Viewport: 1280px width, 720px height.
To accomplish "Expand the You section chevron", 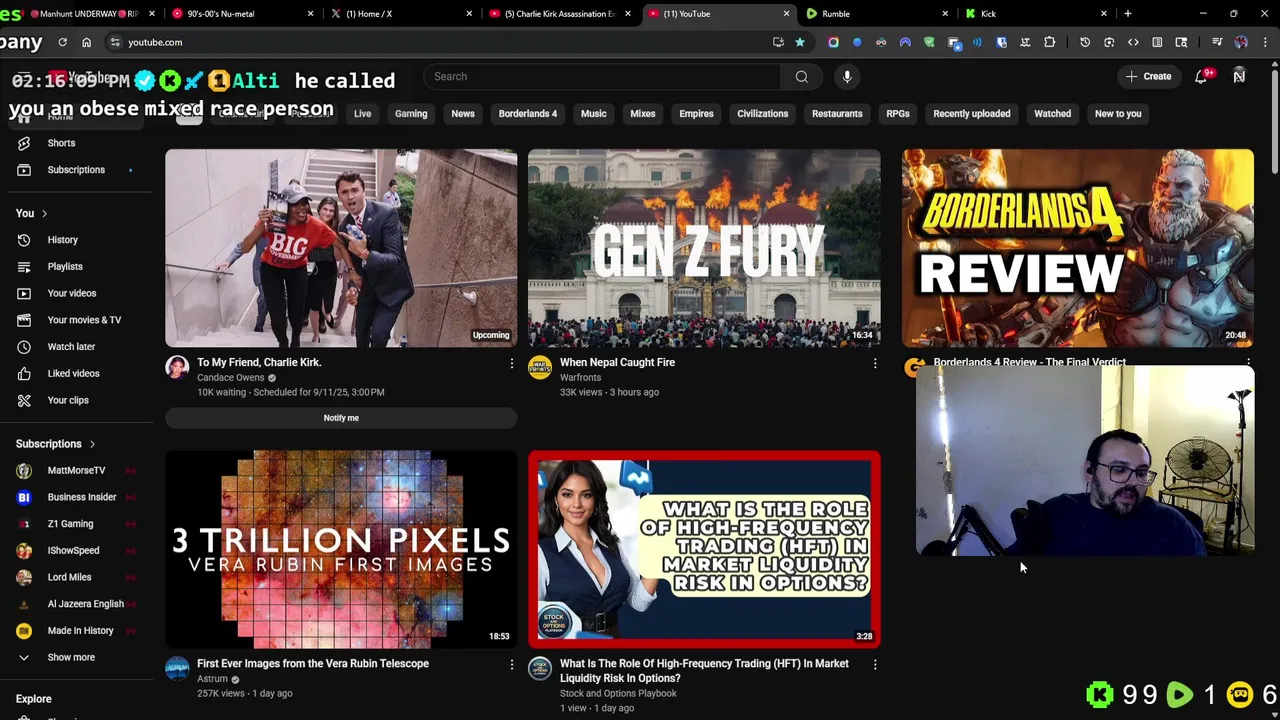I will (44, 213).
